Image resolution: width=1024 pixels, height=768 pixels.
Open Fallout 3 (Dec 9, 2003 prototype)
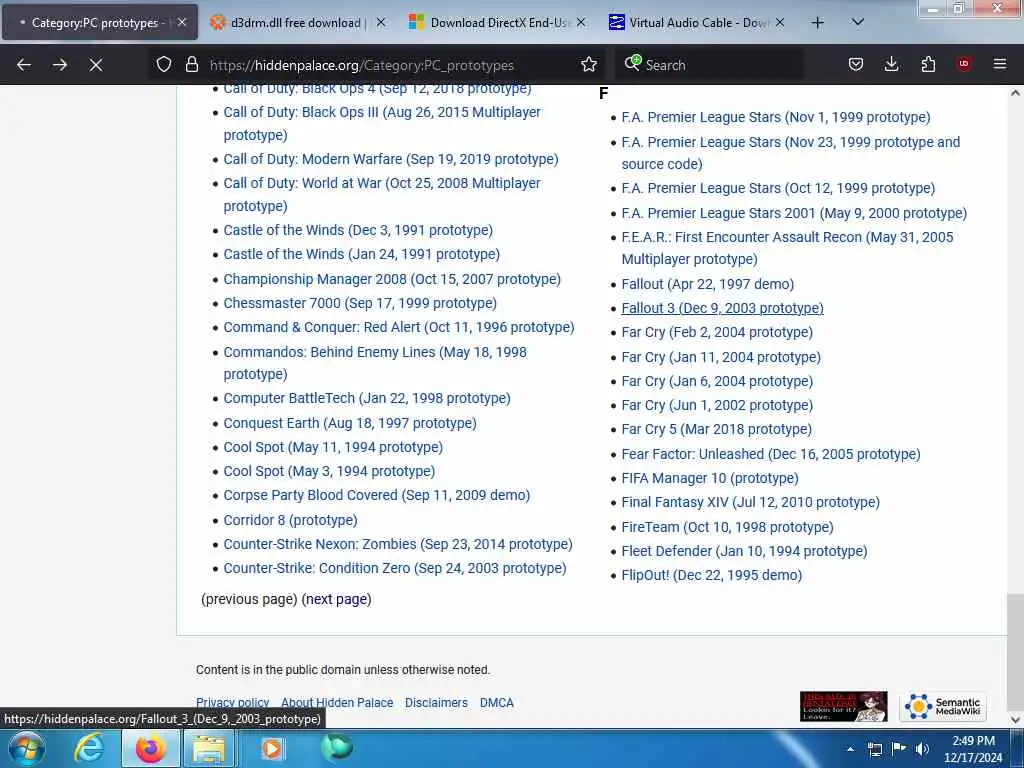pyautogui.click(x=722, y=308)
